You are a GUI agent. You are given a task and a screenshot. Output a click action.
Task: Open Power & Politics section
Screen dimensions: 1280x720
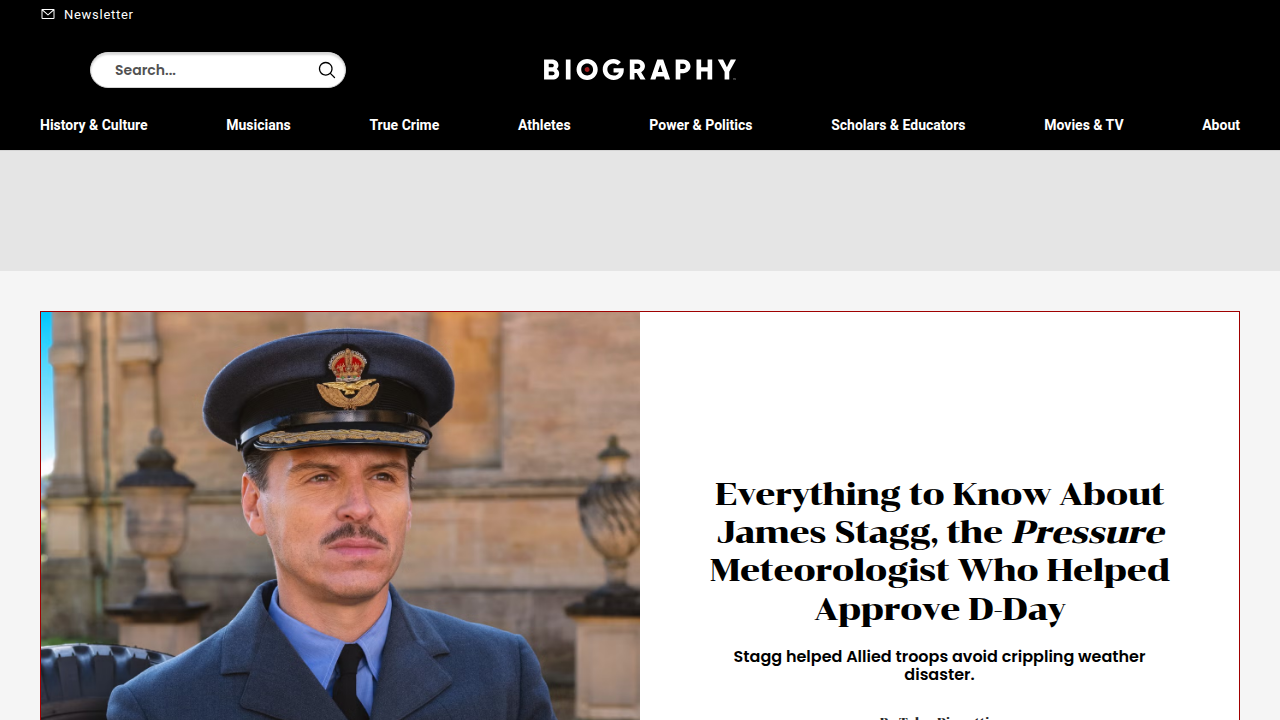point(700,125)
